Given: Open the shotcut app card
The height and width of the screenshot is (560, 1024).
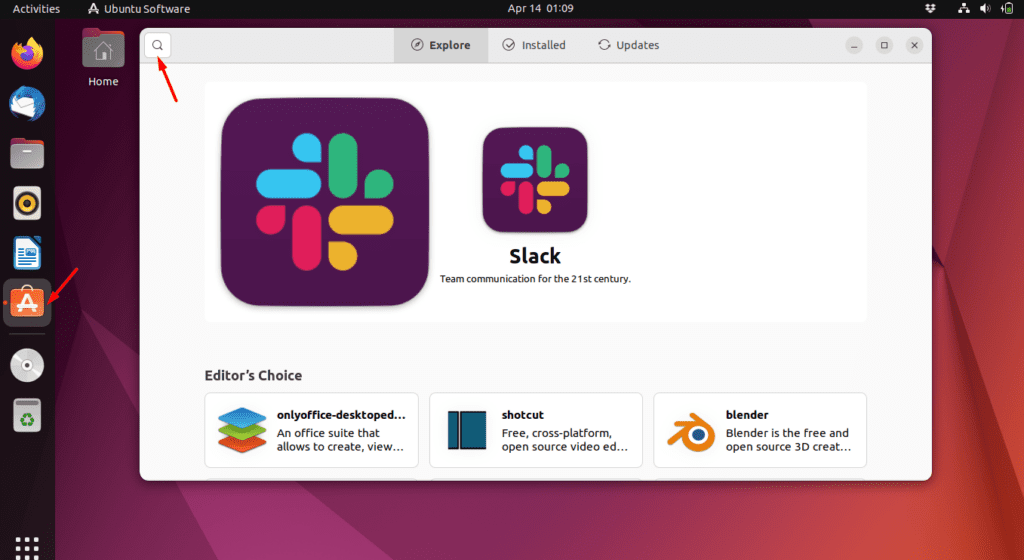Looking at the screenshot, I should (535, 430).
